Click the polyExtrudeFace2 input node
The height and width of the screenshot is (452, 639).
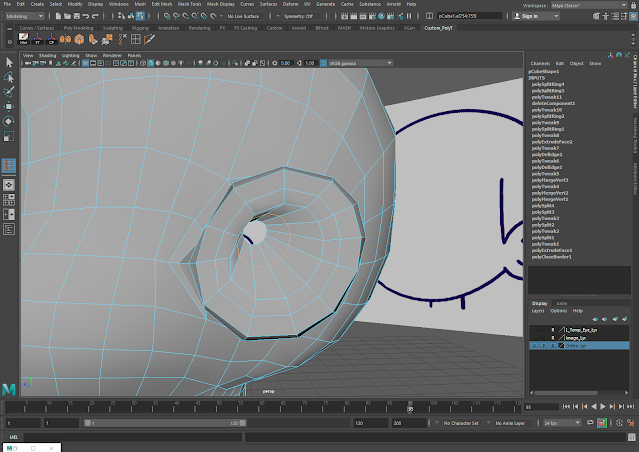click(552, 142)
